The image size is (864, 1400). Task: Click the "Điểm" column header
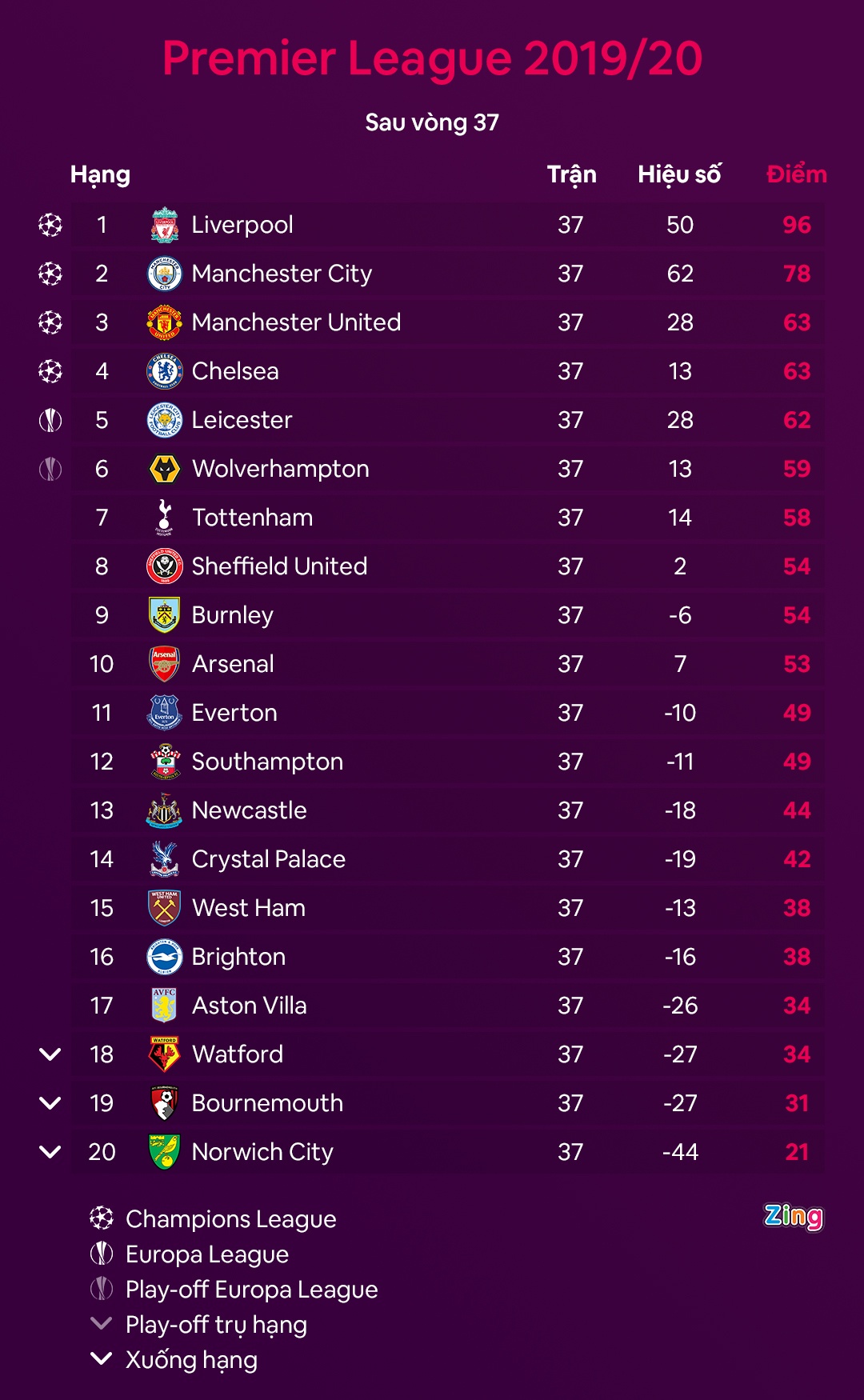click(x=796, y=174)
